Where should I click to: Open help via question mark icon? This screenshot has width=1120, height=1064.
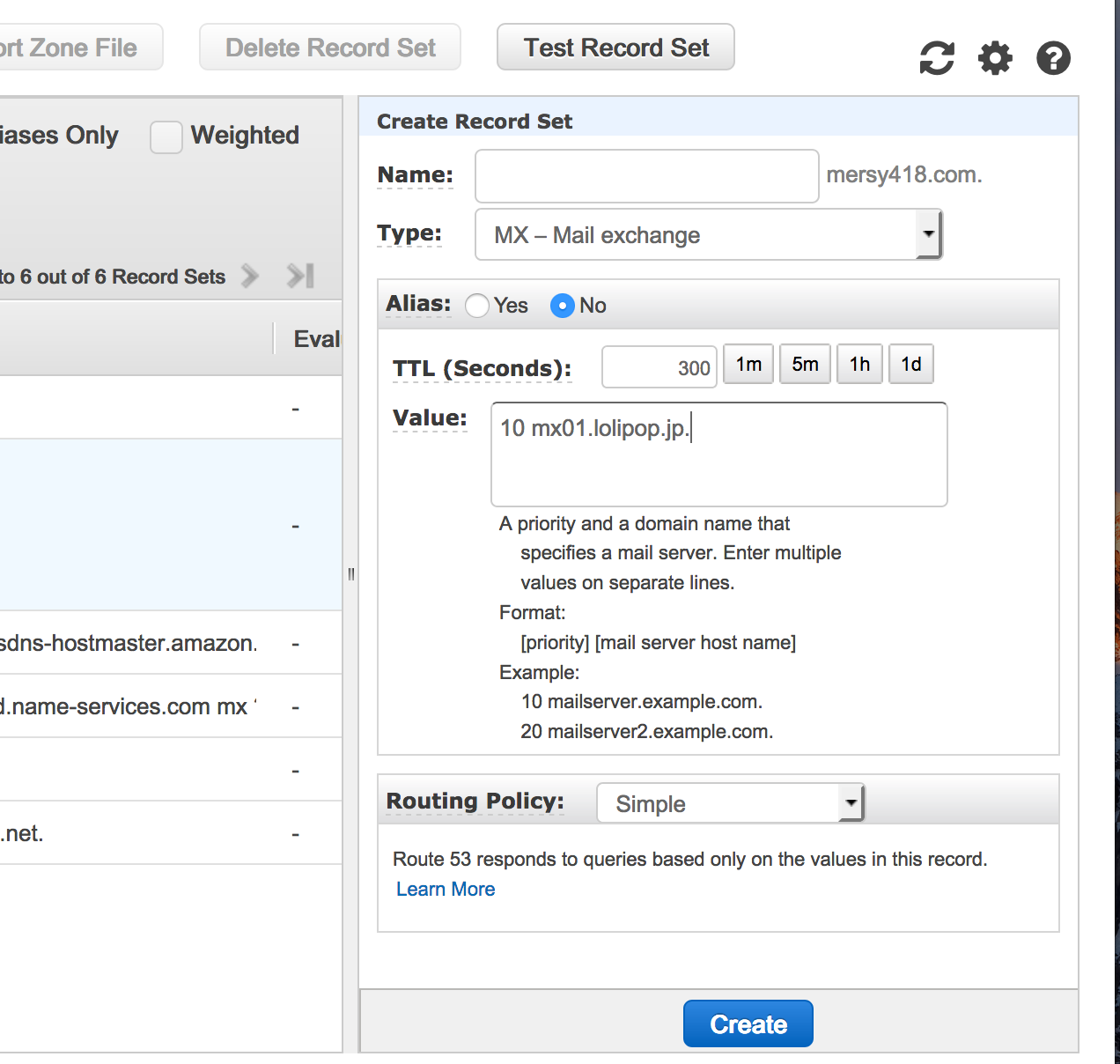tap(1053, 59)
